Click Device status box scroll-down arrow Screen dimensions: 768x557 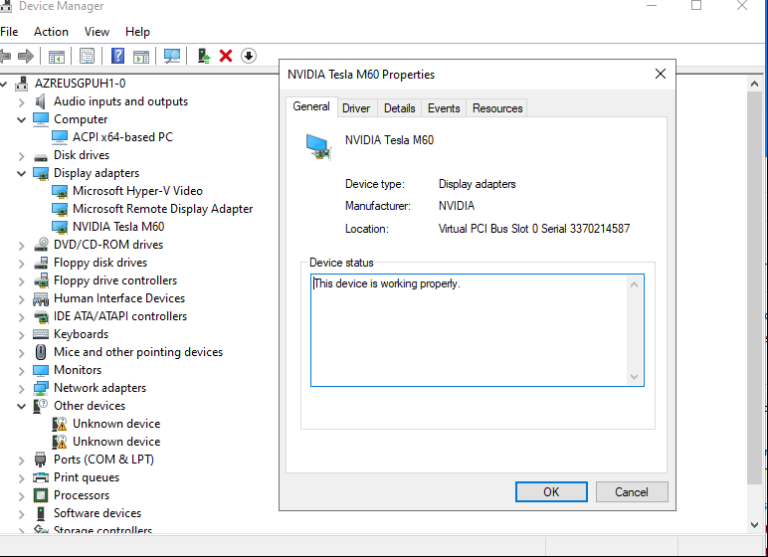tap(634, 376)
